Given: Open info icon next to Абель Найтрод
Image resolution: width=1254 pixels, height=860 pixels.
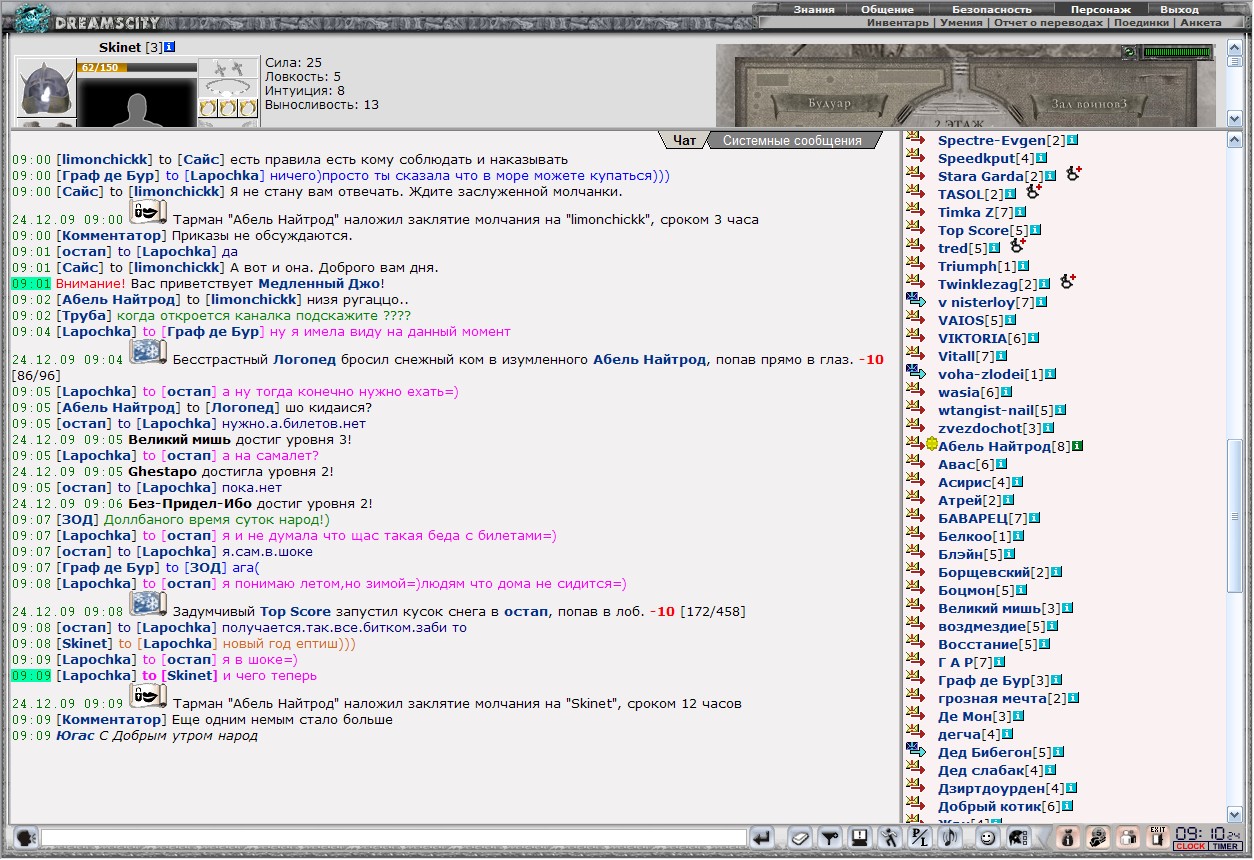Looking at the screenshot, I should 1078,446.
